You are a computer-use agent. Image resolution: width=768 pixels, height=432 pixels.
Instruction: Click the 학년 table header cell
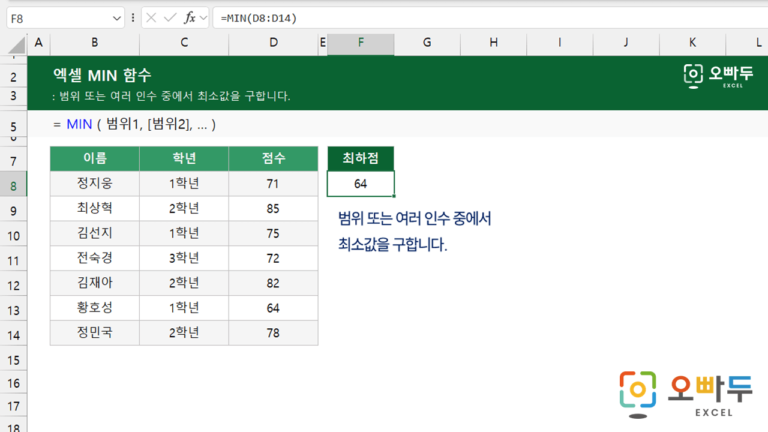(x=184, y=158)
